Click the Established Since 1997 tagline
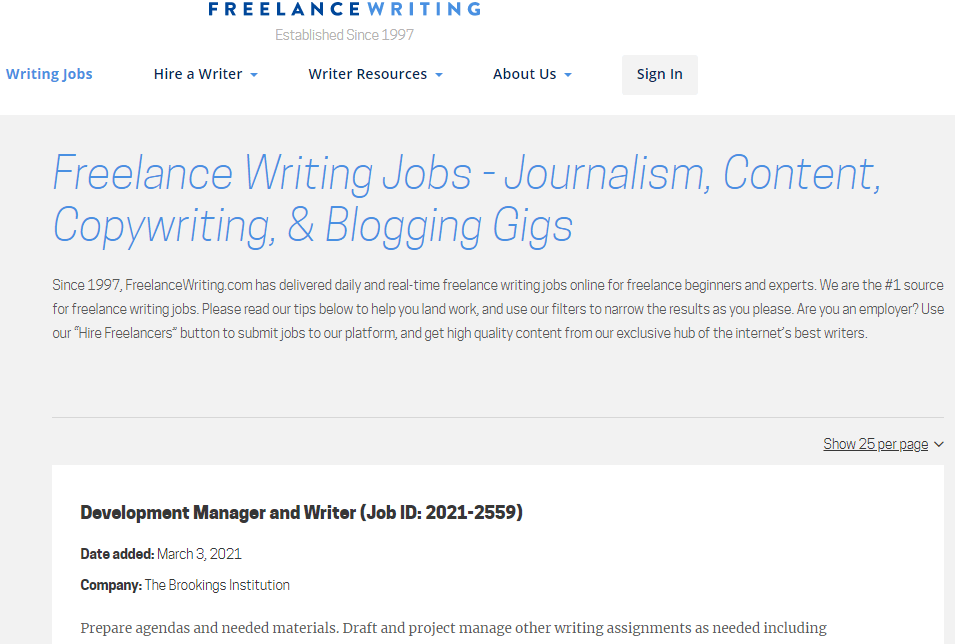 pyautogui.click(x=344, y=35)
